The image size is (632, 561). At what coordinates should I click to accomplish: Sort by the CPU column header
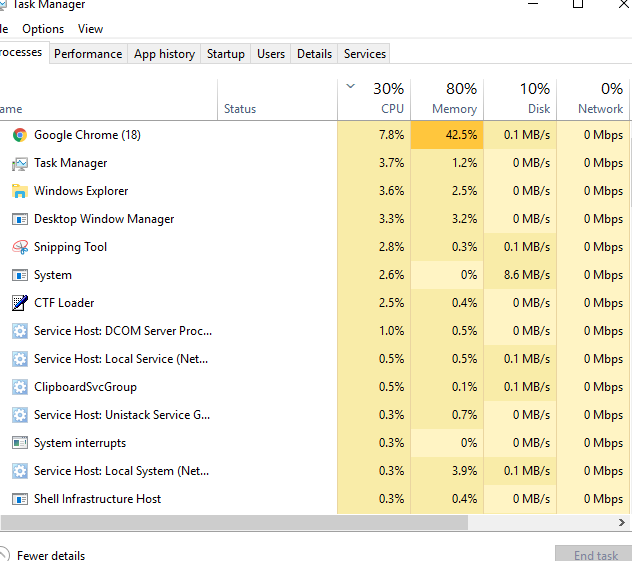374,100
